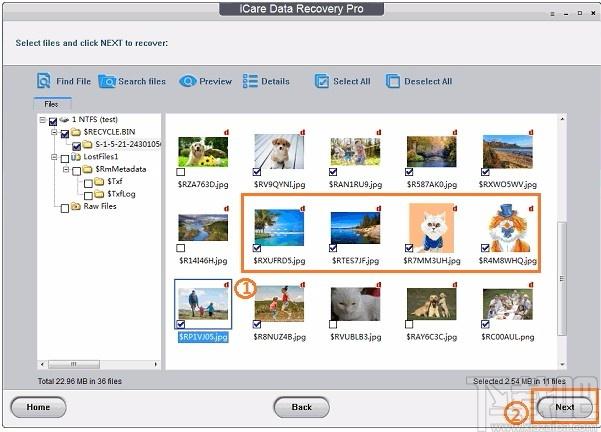Click the Next button to recover

click(565, 407)
